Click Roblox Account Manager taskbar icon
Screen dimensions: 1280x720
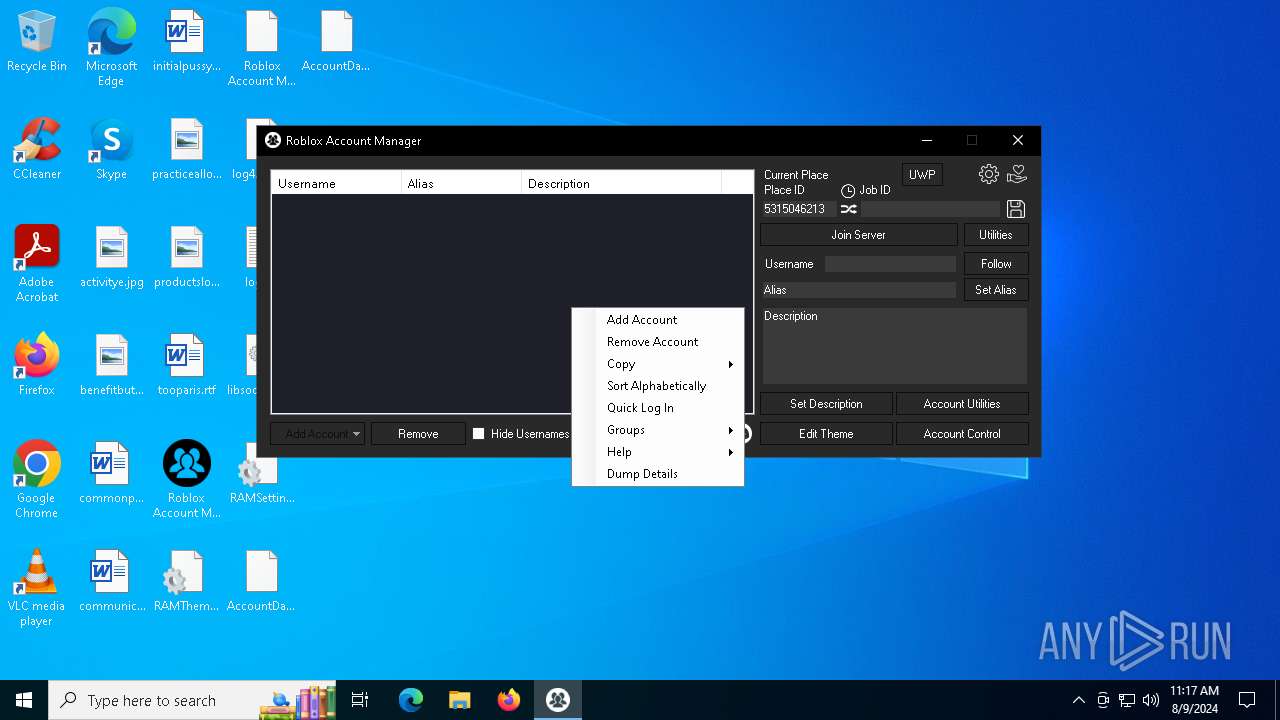click(x=558, y=700)
